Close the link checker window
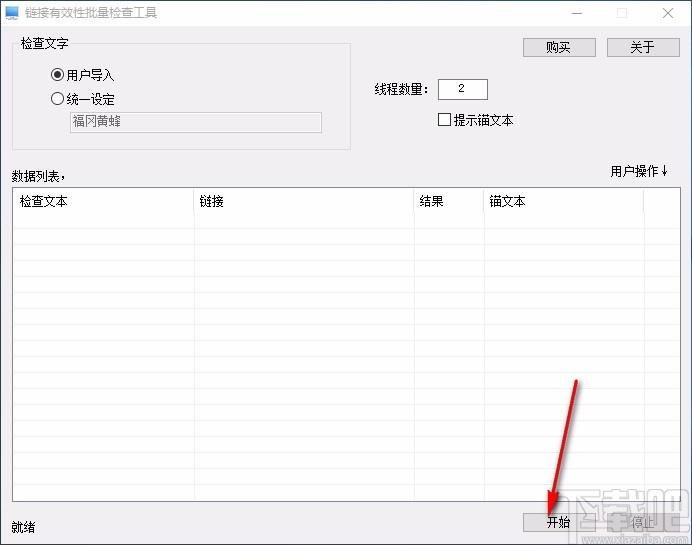Screen dimensions: 692x545 668,13
